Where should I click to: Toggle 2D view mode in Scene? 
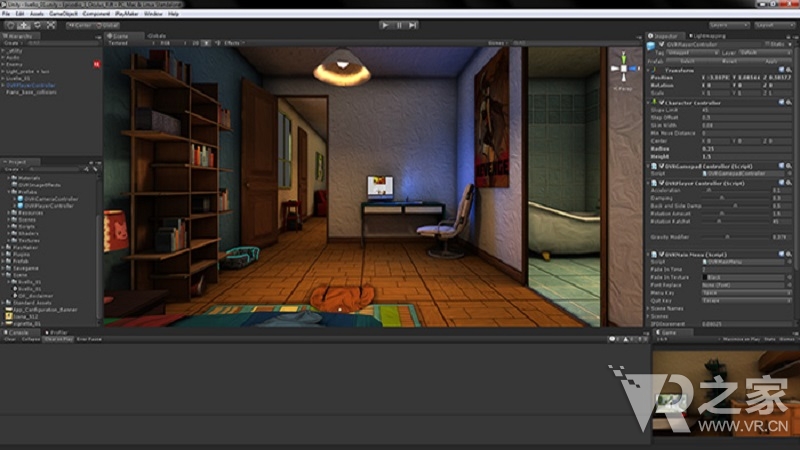click(x=195, y=43)
